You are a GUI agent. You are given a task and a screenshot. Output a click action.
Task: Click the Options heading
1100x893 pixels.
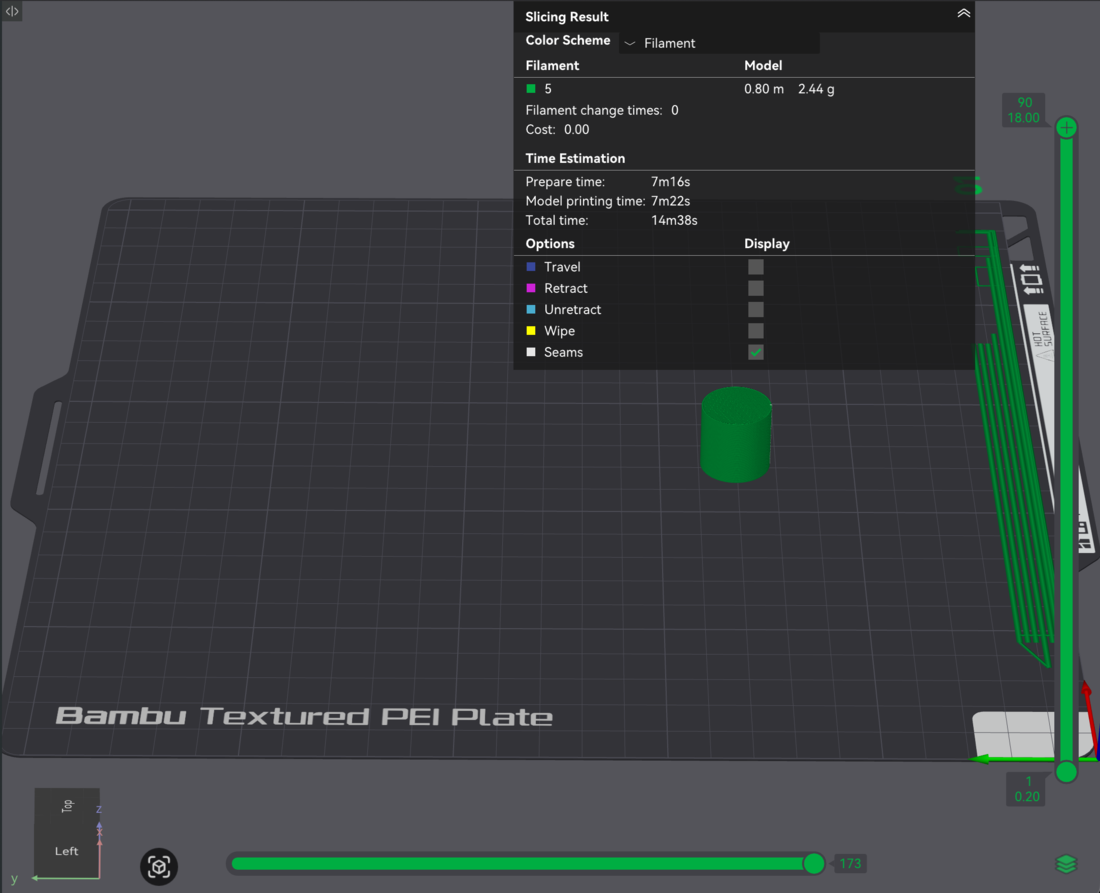[x=550, y=243]
